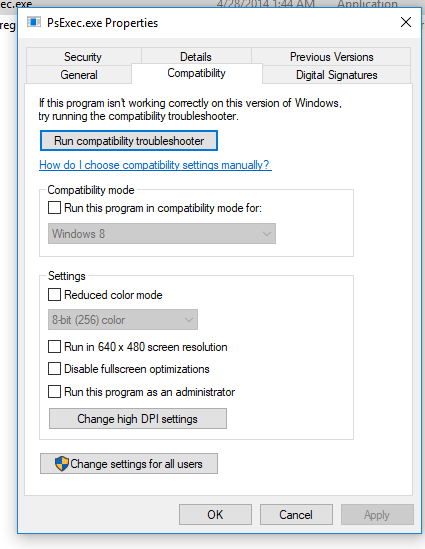The image size is (425, 549).
Task: Tick the Reduced color mode checkbox
Action: click(54, 294)
